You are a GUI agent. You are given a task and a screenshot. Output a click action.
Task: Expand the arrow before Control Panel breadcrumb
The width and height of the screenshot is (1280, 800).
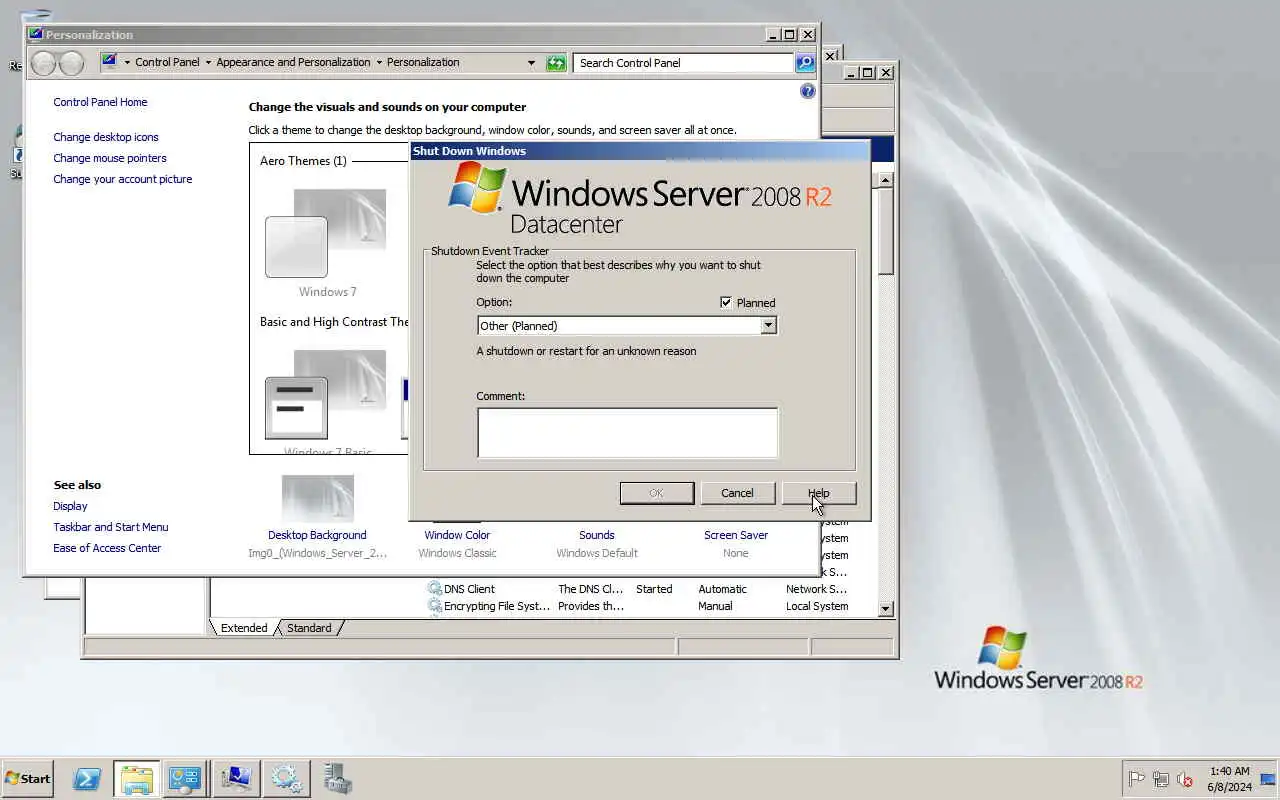[127, 62]
